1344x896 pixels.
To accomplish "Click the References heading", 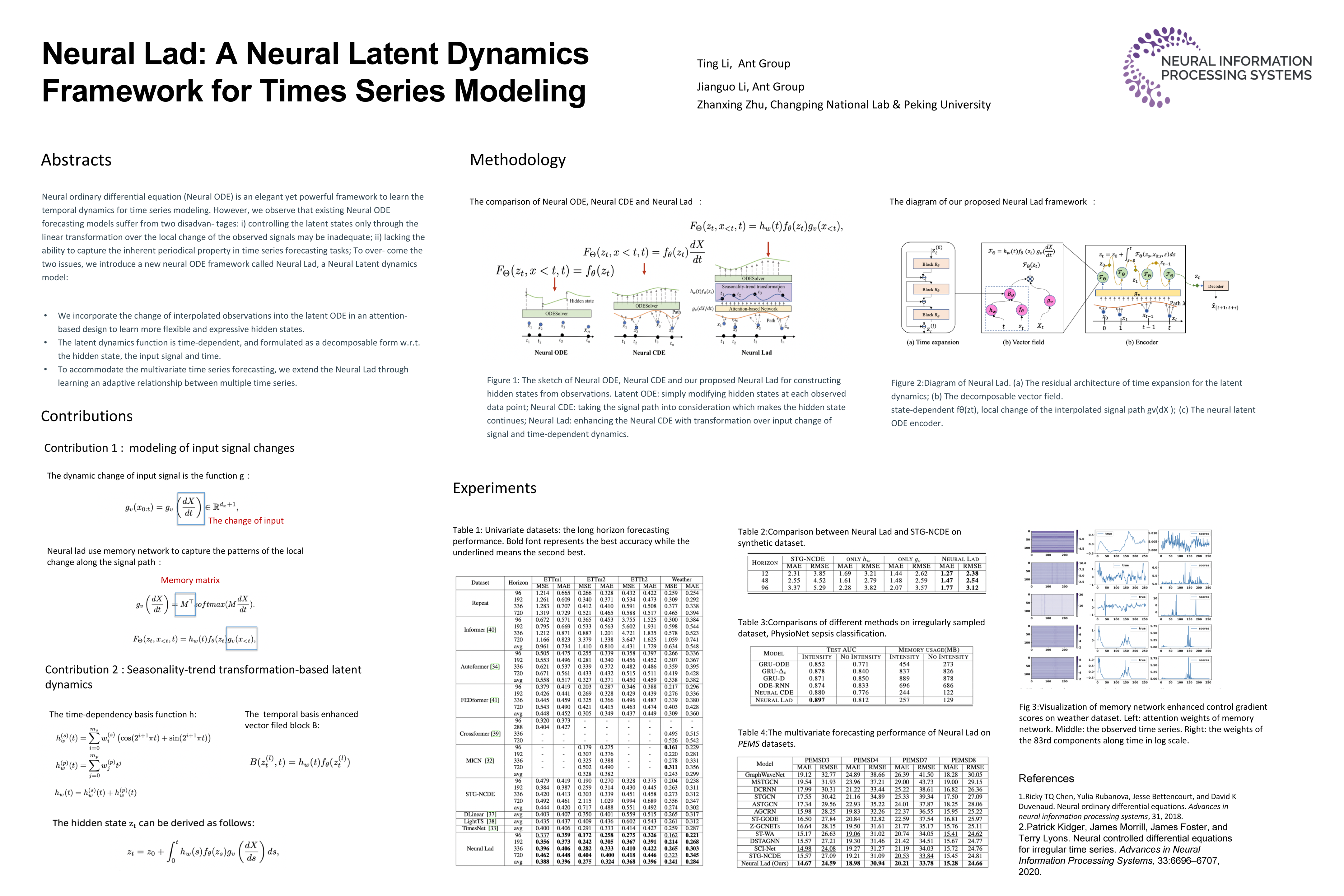I will (1046, 778).
